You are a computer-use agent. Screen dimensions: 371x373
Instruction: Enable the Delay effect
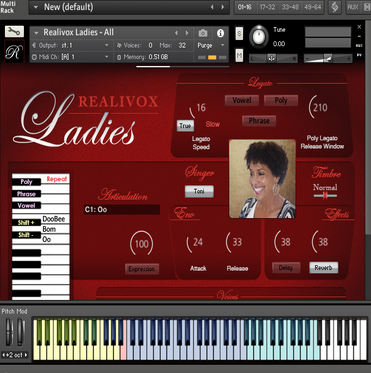click(x=286, y=268)
